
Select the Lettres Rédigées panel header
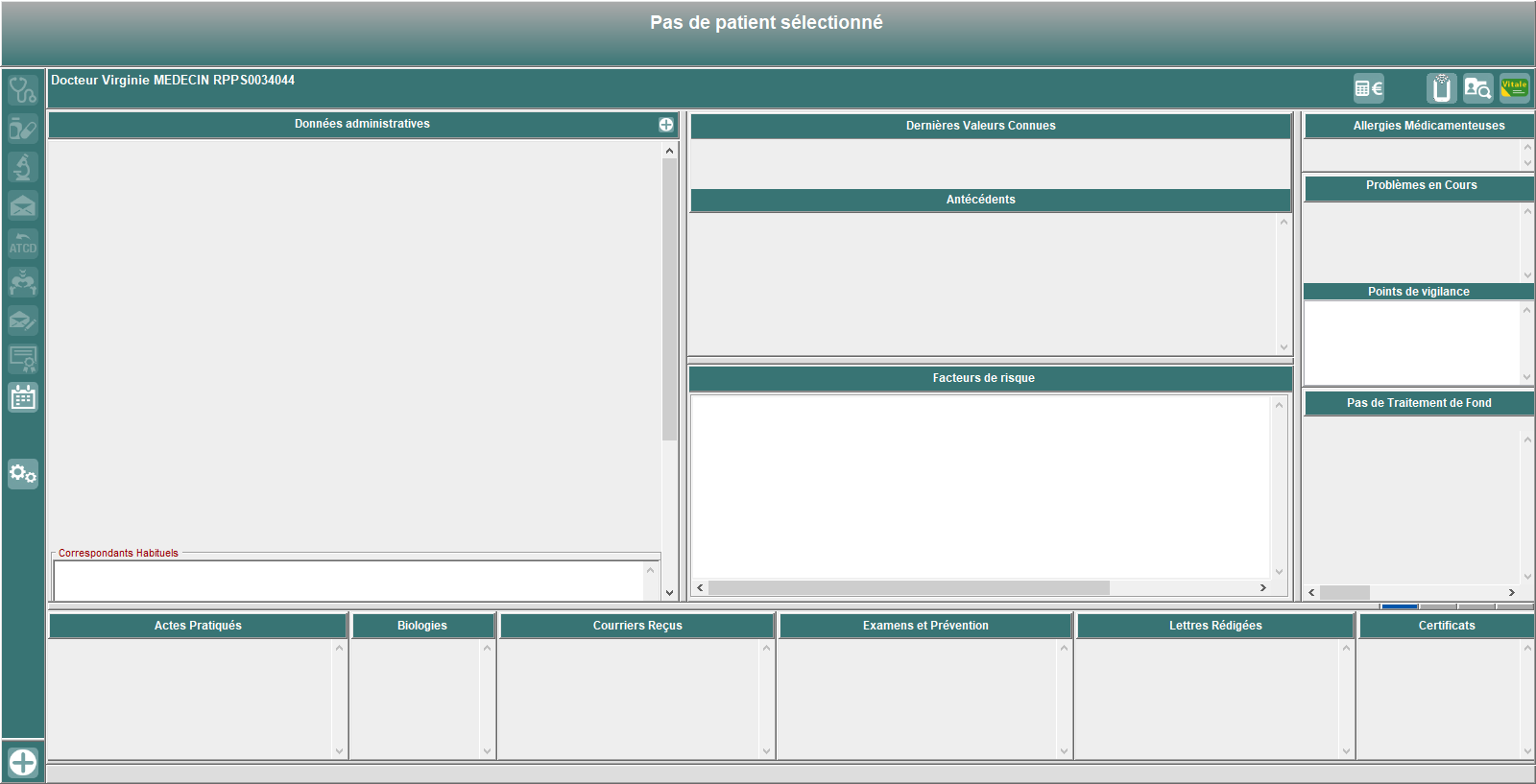point(1214,626)
